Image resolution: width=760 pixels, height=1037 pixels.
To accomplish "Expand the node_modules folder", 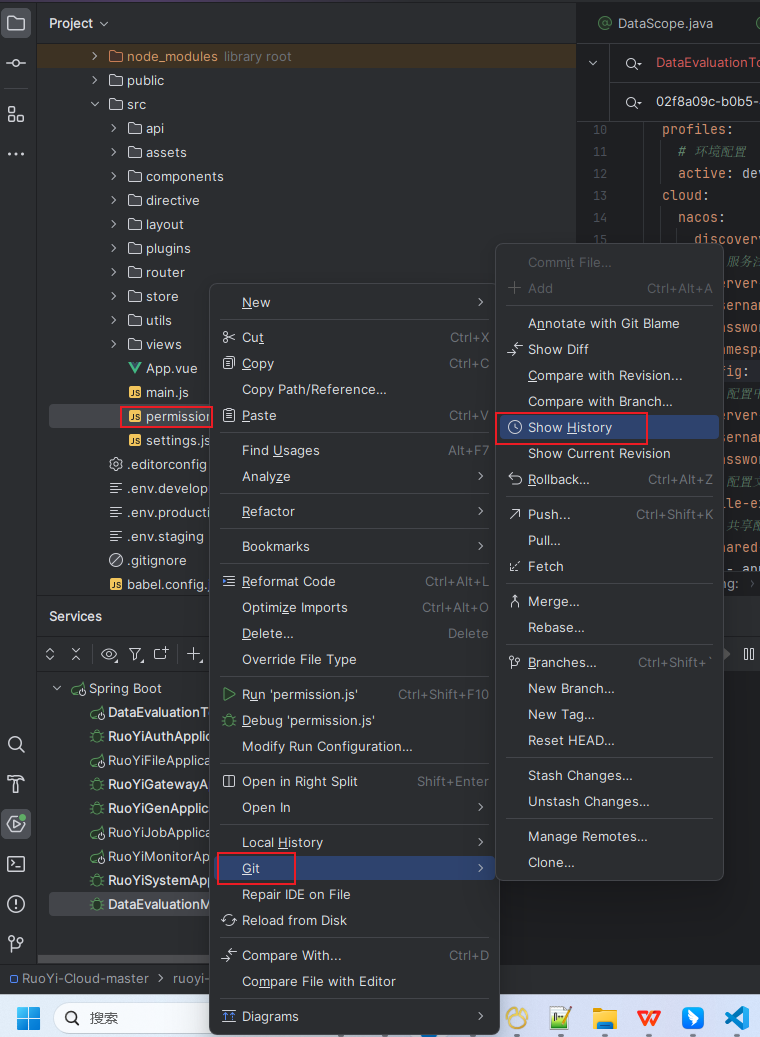I will [x=95, y=56].
